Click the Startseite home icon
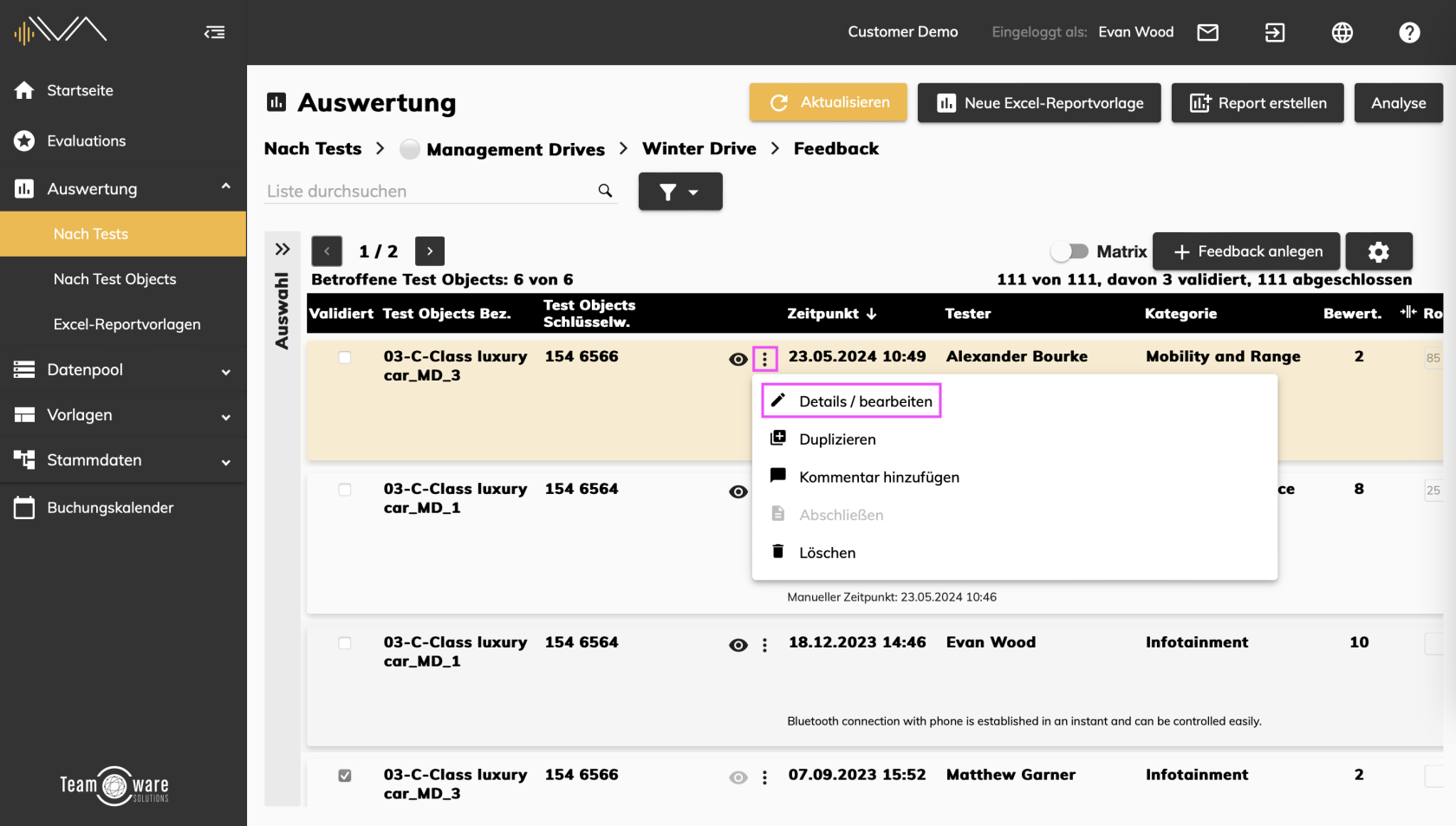This screenshot has width=1456, height=826. pos(24,90)
